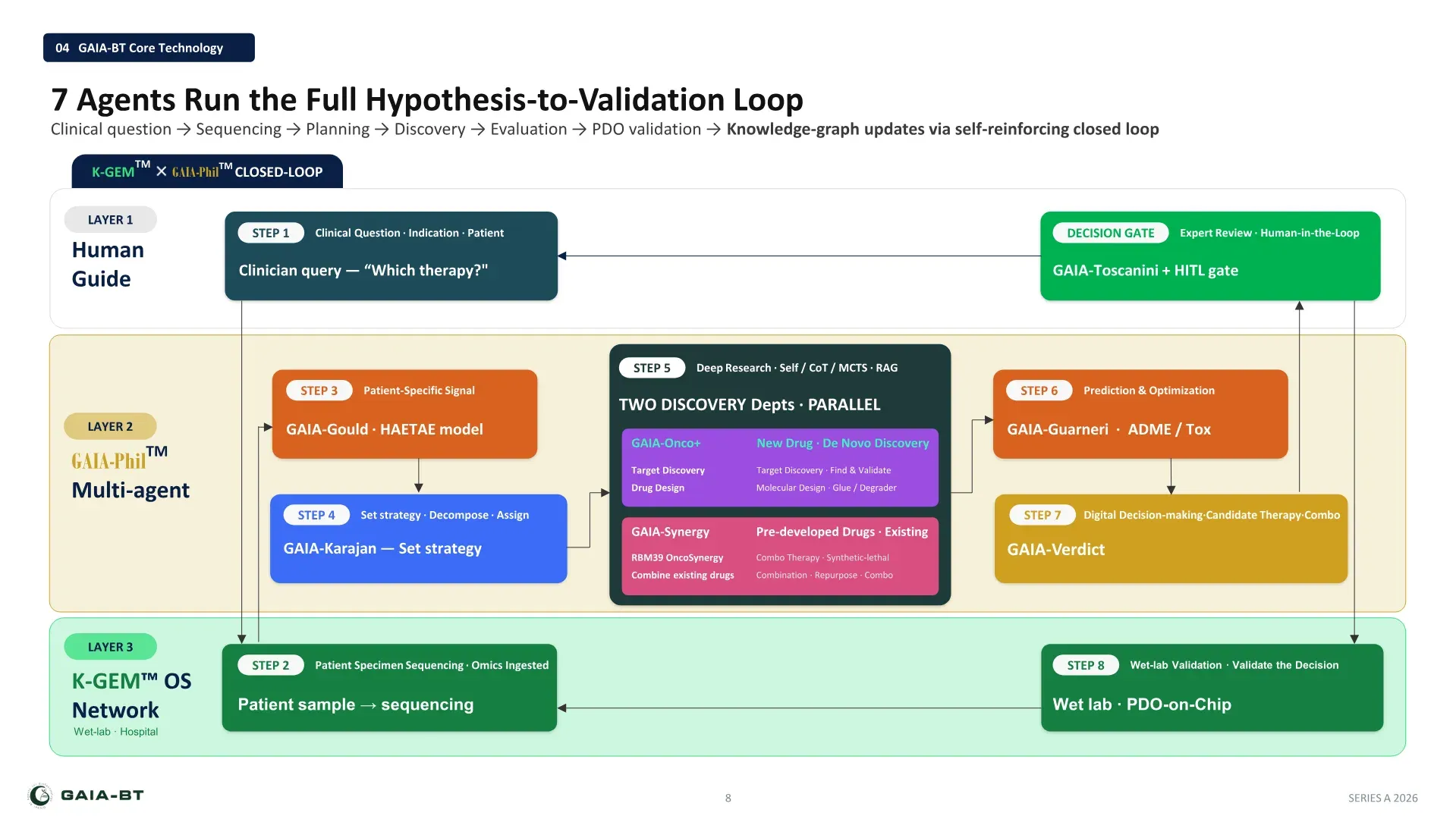Click 'New Drug · De Novo Discovery' text
The height and width of the screenshot is (819, 1456).
point(843,443)
